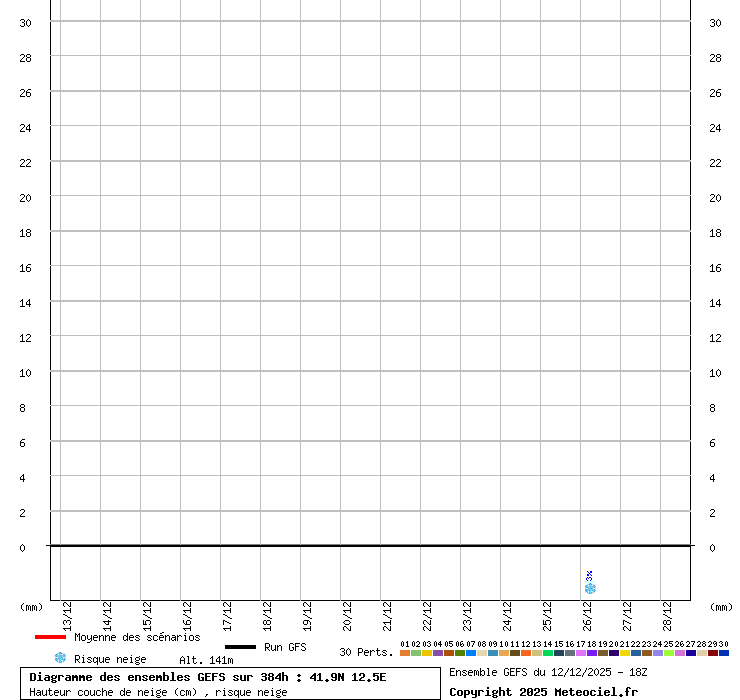Viewport: 740px width, 700px height.
Task: Click the red Moyenne des scénarios line sample
Action: pyautogui.click(x=50, y=637)
